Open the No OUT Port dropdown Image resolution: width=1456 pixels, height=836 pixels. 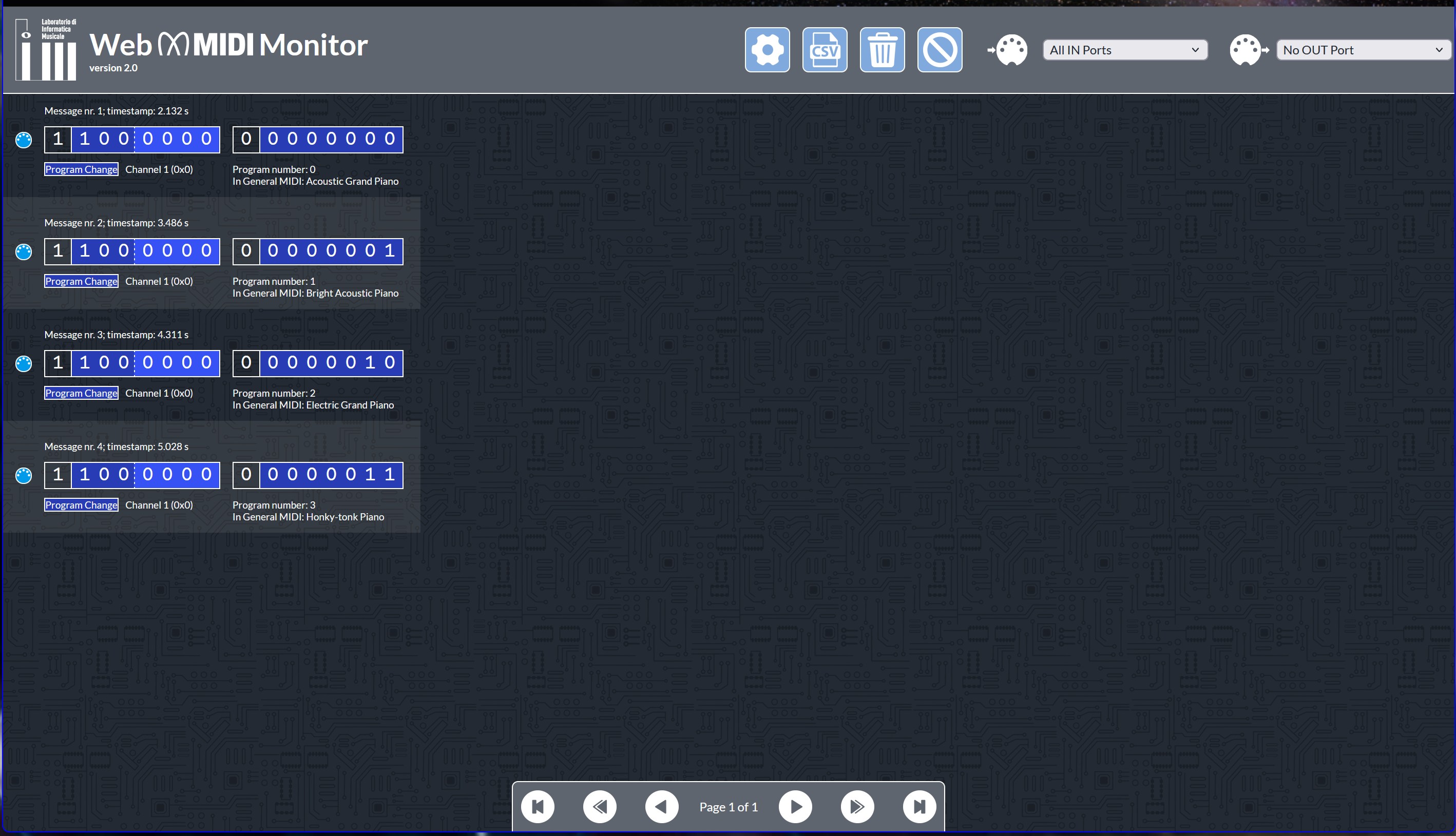click(x=1363, y=50)
